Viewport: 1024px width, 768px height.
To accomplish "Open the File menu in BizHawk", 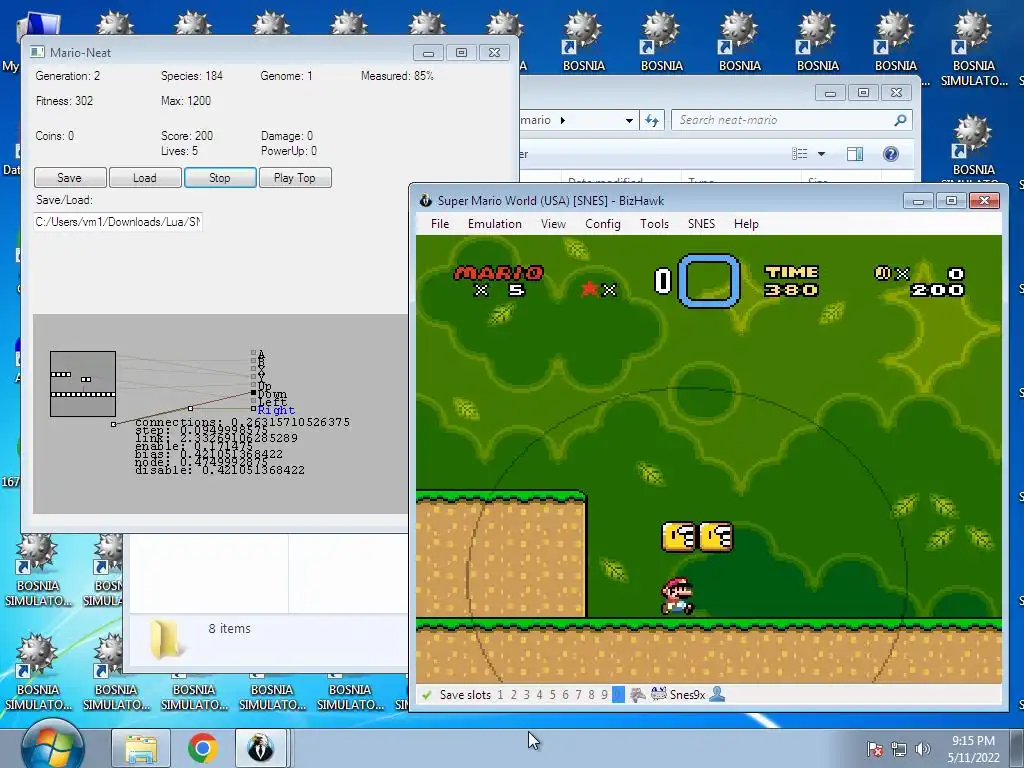I will pyautogui.click(x=440, y=224).
